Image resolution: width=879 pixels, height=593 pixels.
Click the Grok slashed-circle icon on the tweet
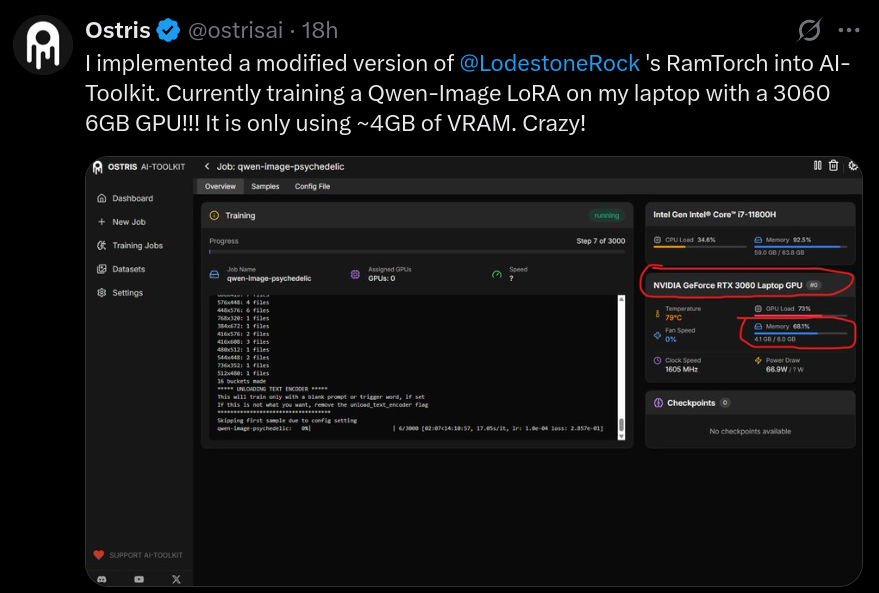809,30
